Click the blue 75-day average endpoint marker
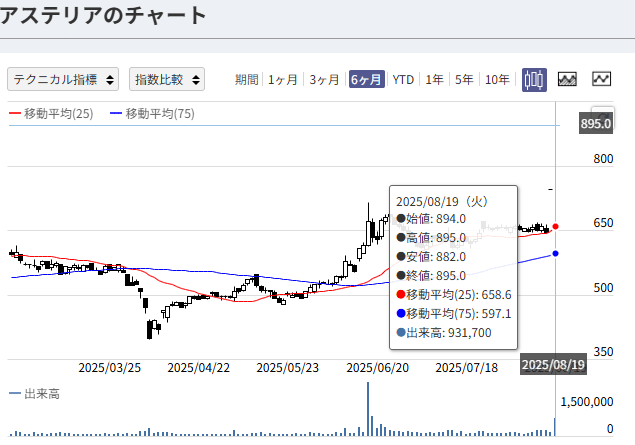The width and height of the screenshot is (635, 445). tap(555, 253)
